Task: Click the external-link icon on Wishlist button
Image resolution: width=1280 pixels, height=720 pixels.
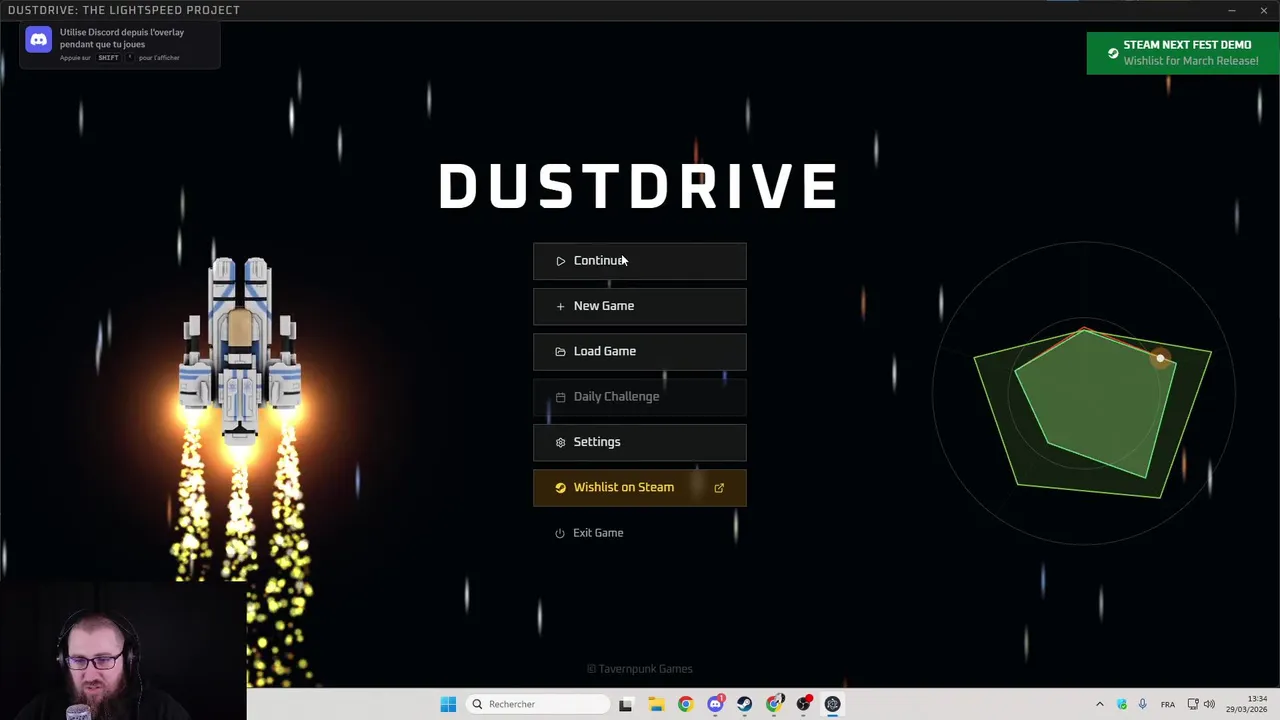Action: [x=719, y=488]
